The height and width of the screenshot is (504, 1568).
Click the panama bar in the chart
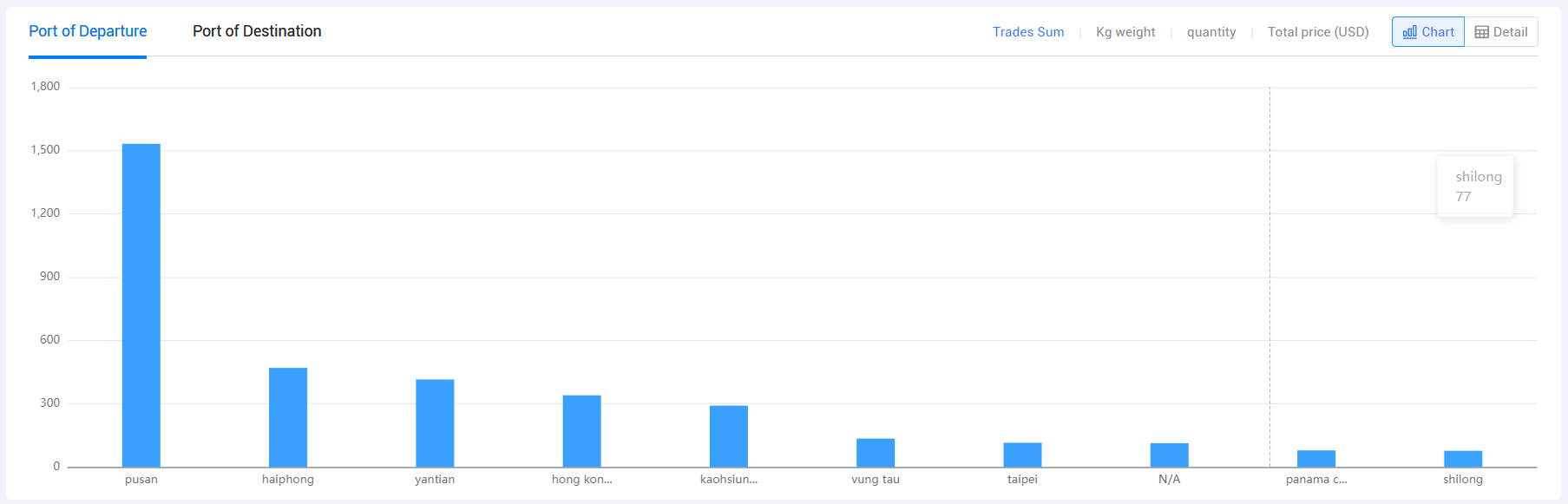[1316, 459]
